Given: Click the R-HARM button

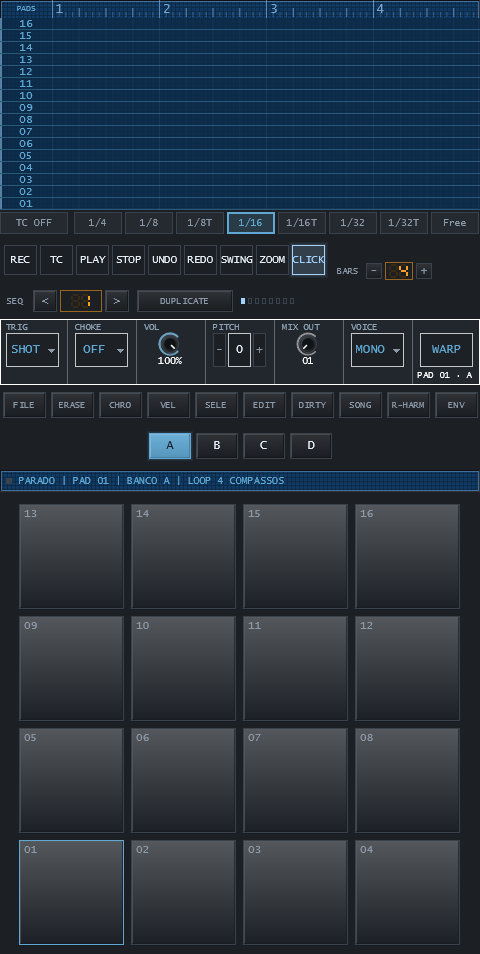Looking at the screenshot, I should tap(409, 405).
